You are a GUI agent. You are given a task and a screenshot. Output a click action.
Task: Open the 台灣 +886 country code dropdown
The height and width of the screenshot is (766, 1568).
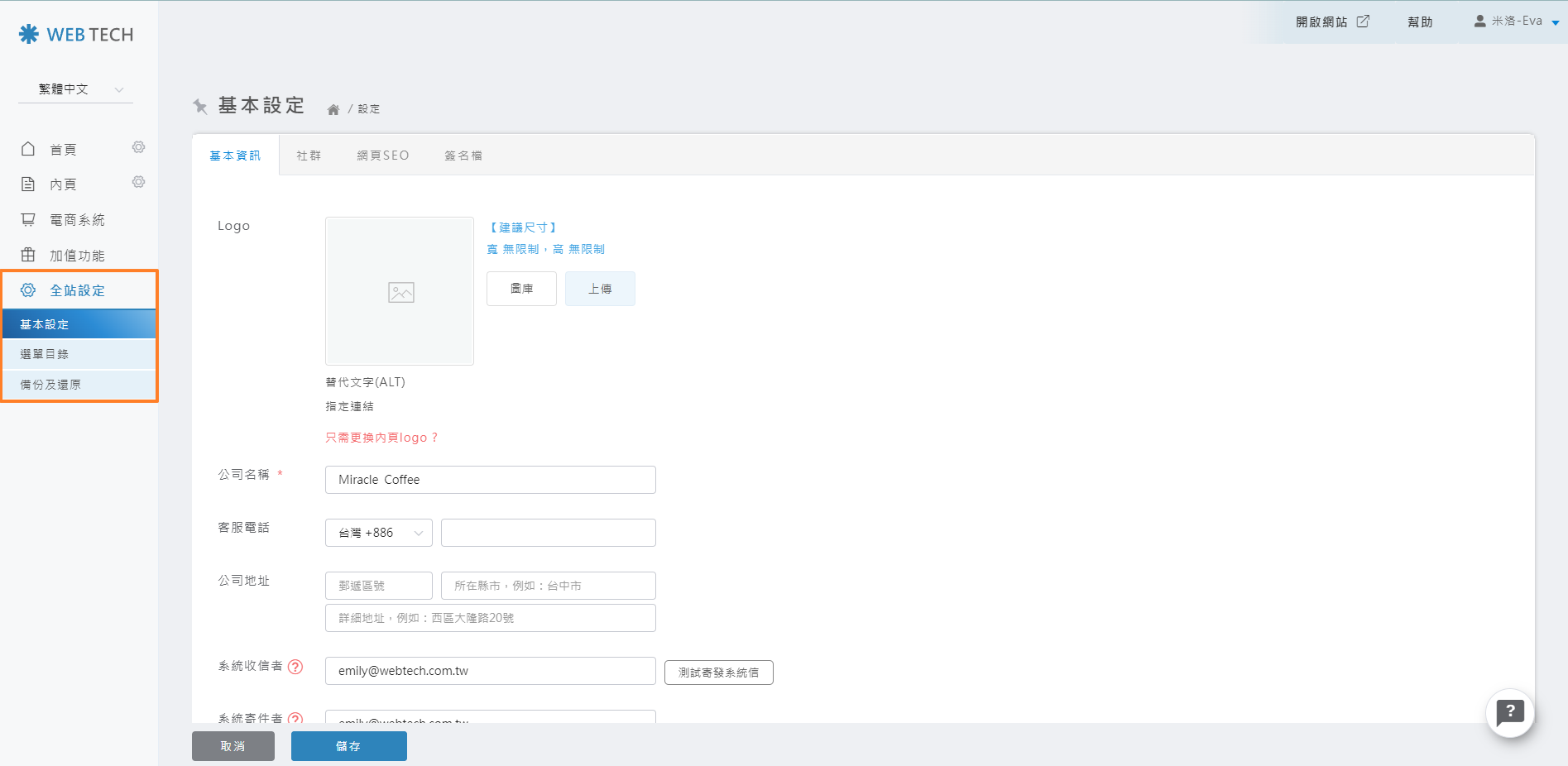(x=379, y=533)
